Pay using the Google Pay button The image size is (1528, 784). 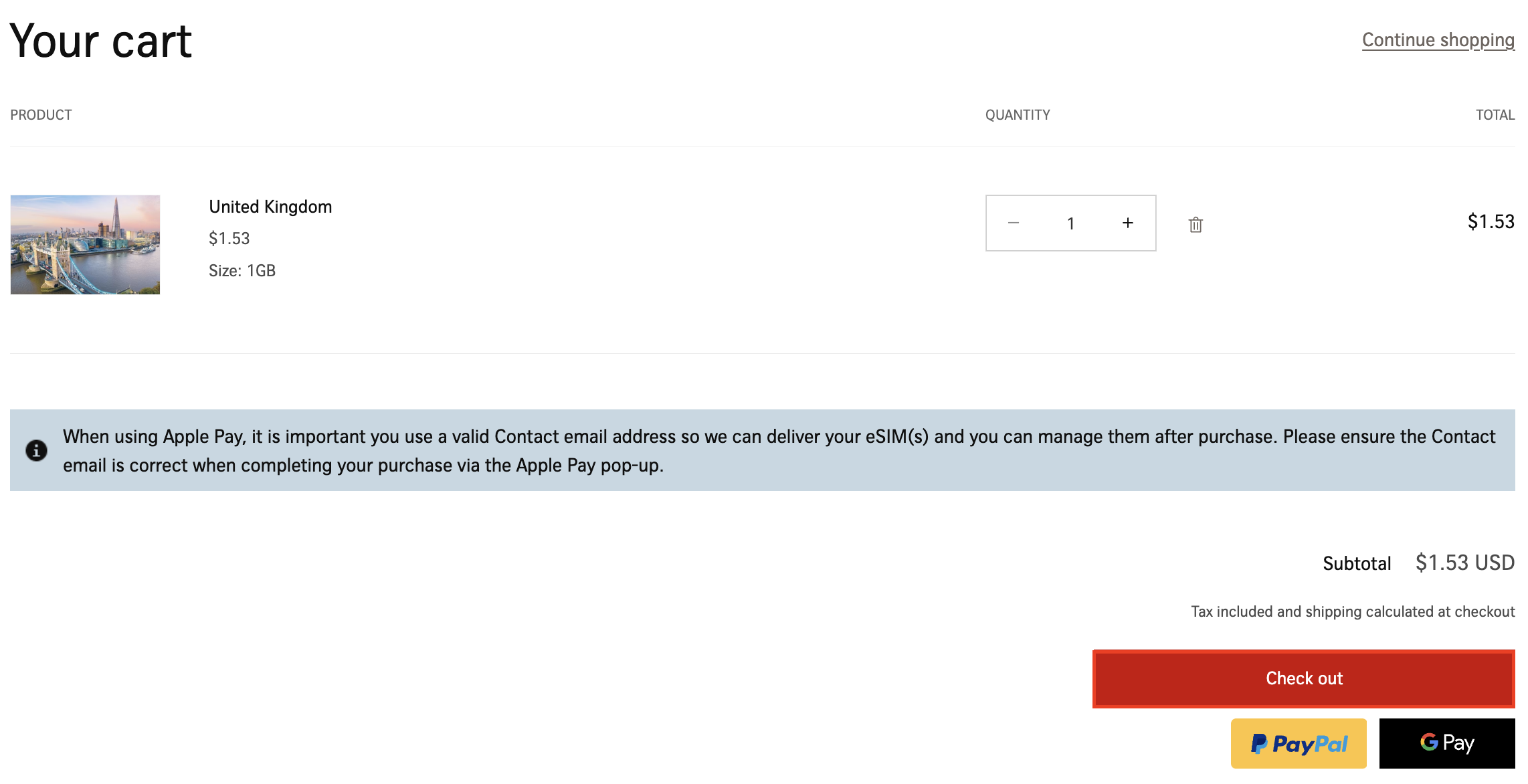1447,743
